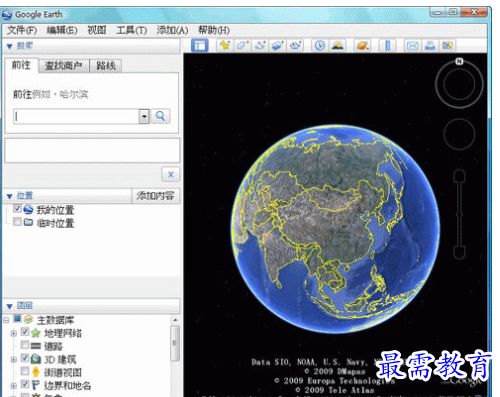The width and height of the screenshot is (500, 397).
Task: Click into the 前往 search input field
Action: coord(76,116)
